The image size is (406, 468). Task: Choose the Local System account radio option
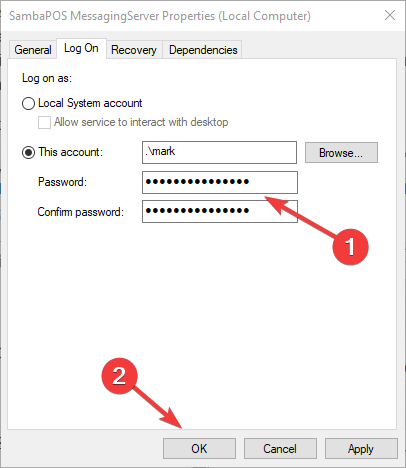pos(28,103)
